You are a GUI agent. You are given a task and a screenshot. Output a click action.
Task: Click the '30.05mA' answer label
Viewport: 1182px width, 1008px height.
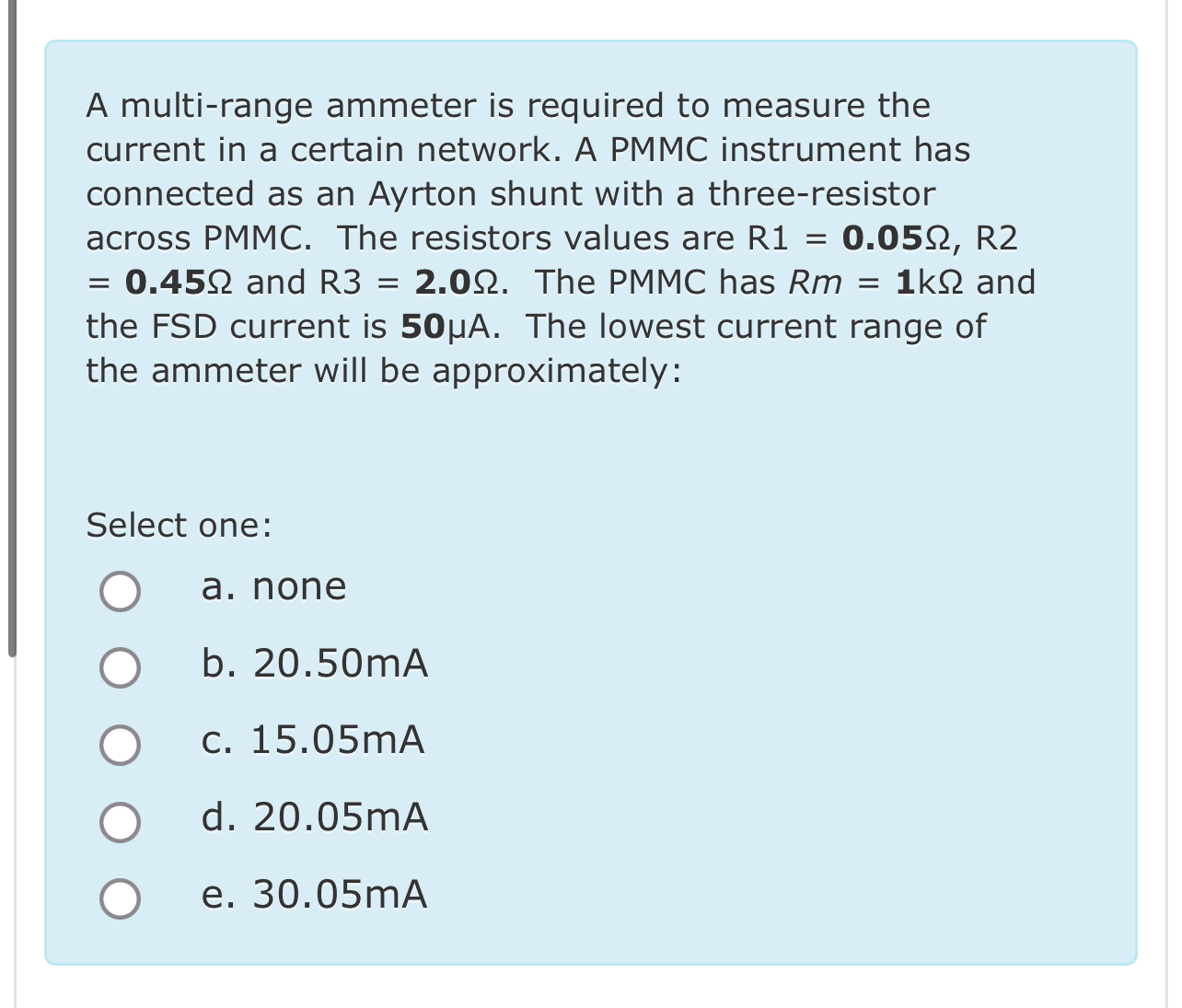point(314,894)
